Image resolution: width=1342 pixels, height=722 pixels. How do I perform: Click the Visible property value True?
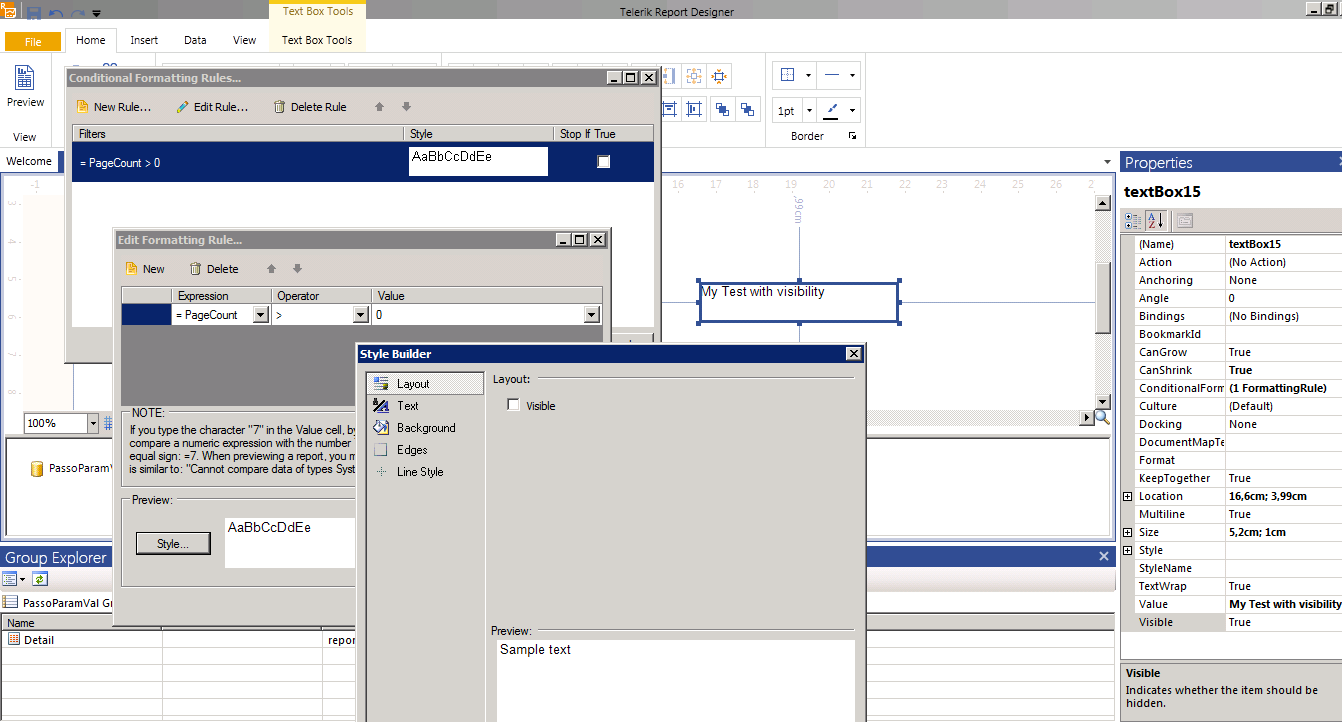pyautogui.click(x=1284, y=622)
